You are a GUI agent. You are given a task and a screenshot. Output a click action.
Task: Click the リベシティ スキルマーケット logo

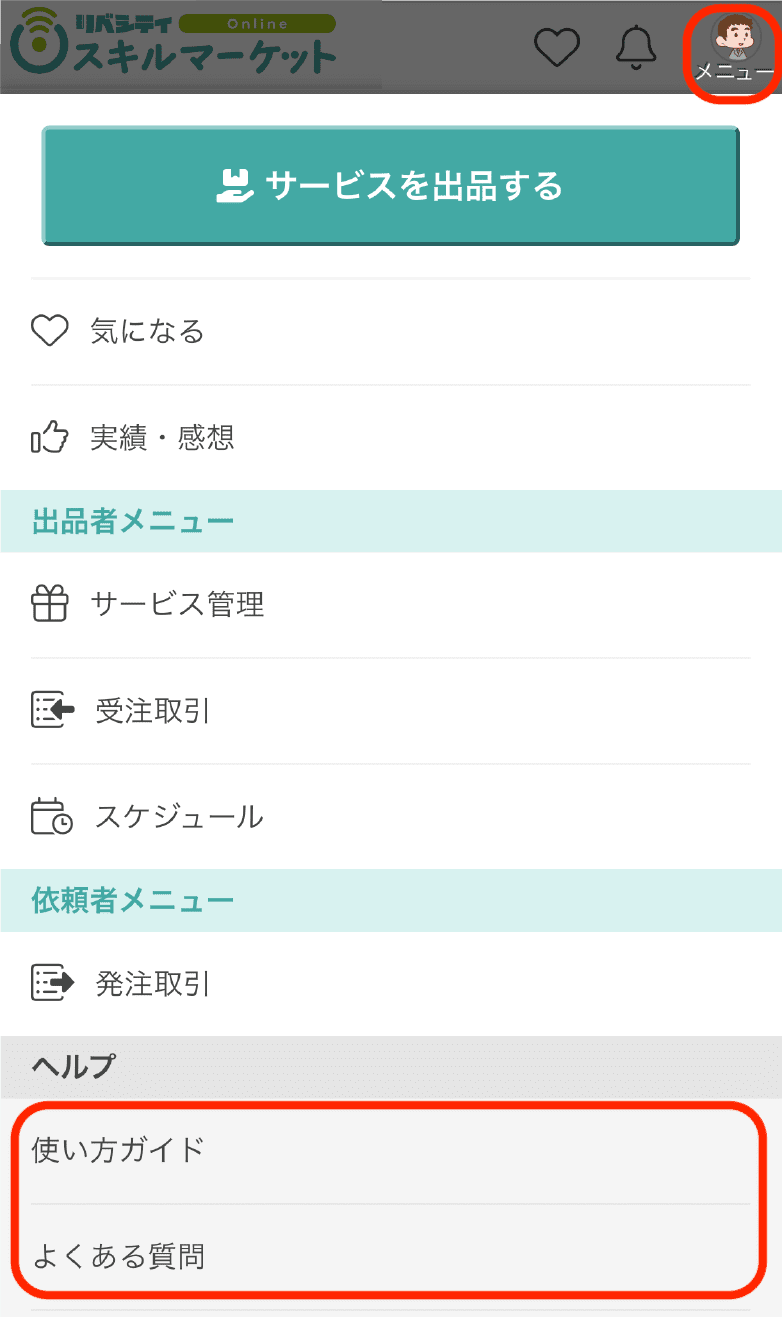tap(174, 44)
